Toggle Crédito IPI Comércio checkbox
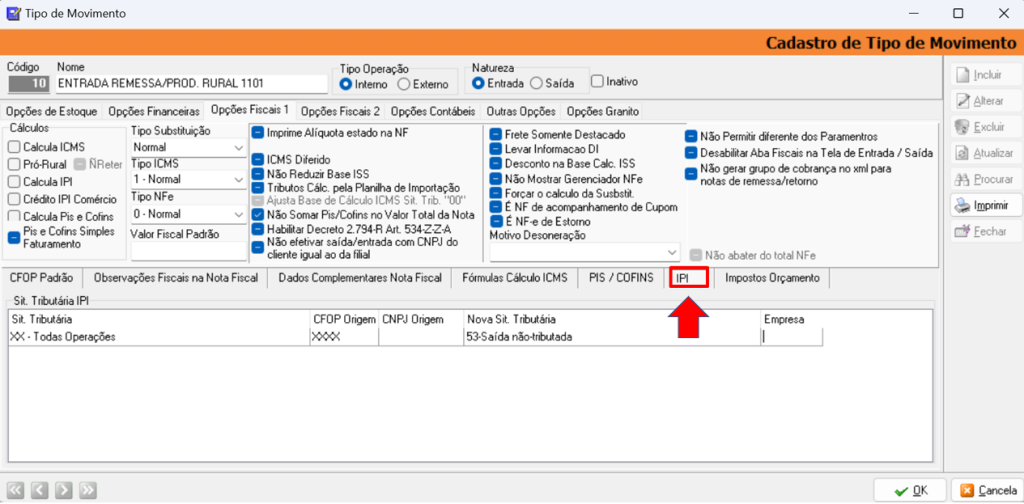 point(14,200)
